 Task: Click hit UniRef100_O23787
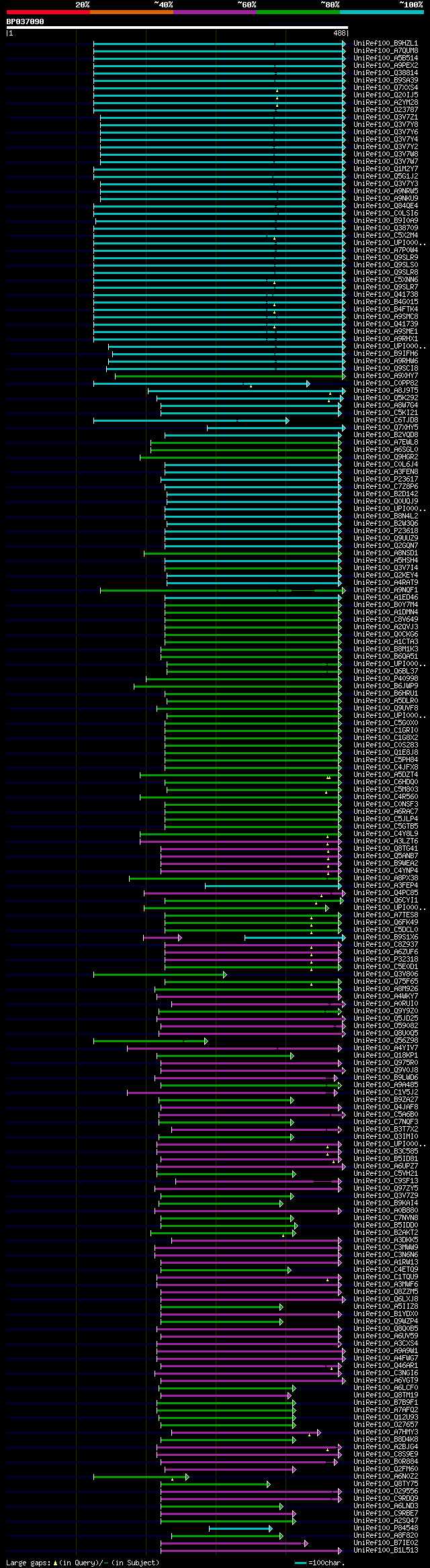(386, 110)
